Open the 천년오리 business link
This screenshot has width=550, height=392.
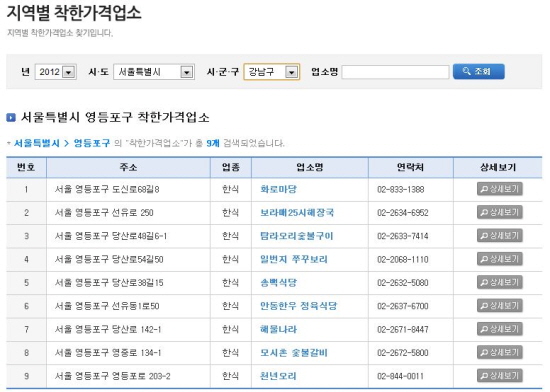[279, 376]
